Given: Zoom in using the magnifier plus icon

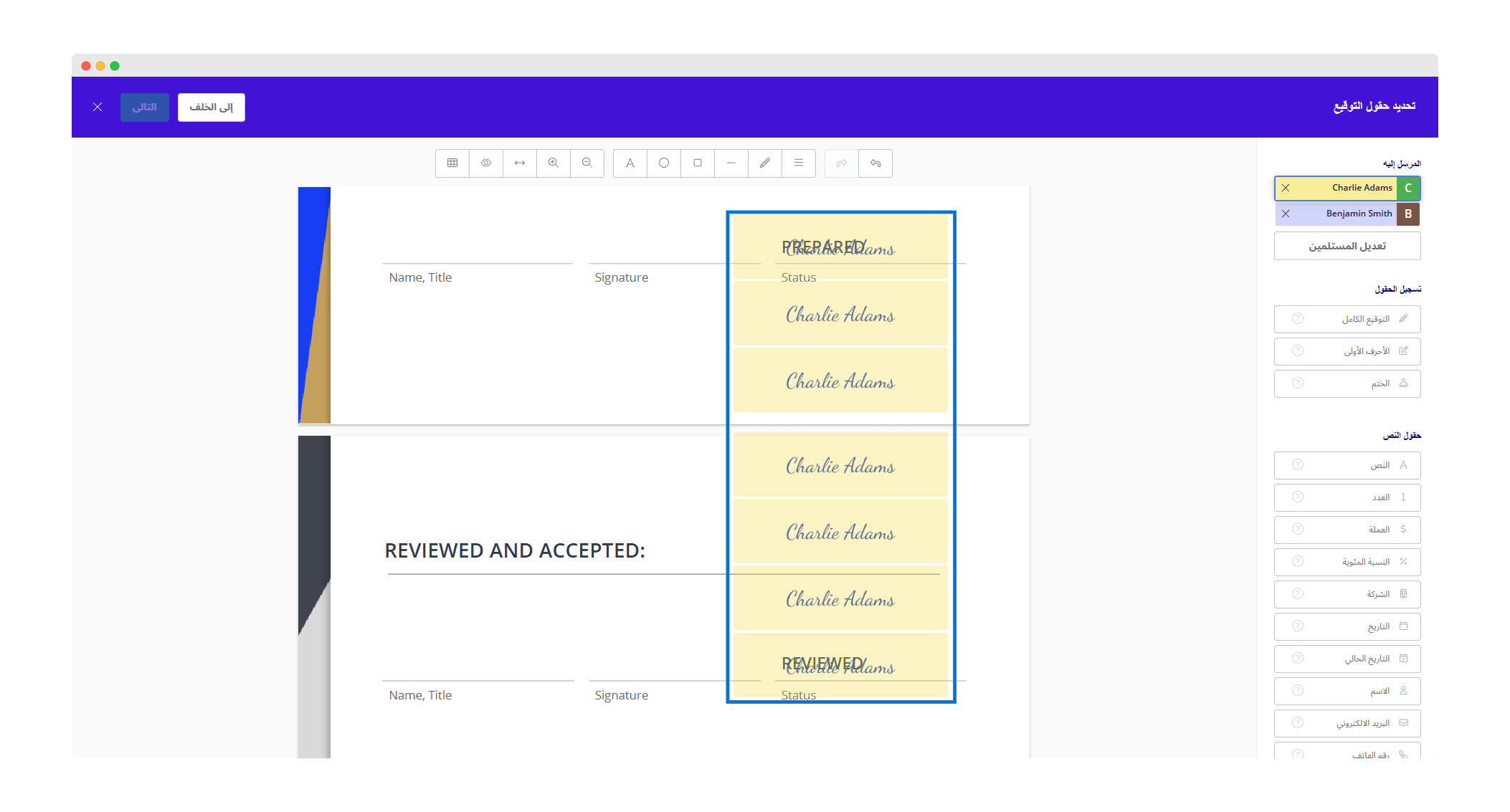Looking at the screenshot, I should click(553, 163).
